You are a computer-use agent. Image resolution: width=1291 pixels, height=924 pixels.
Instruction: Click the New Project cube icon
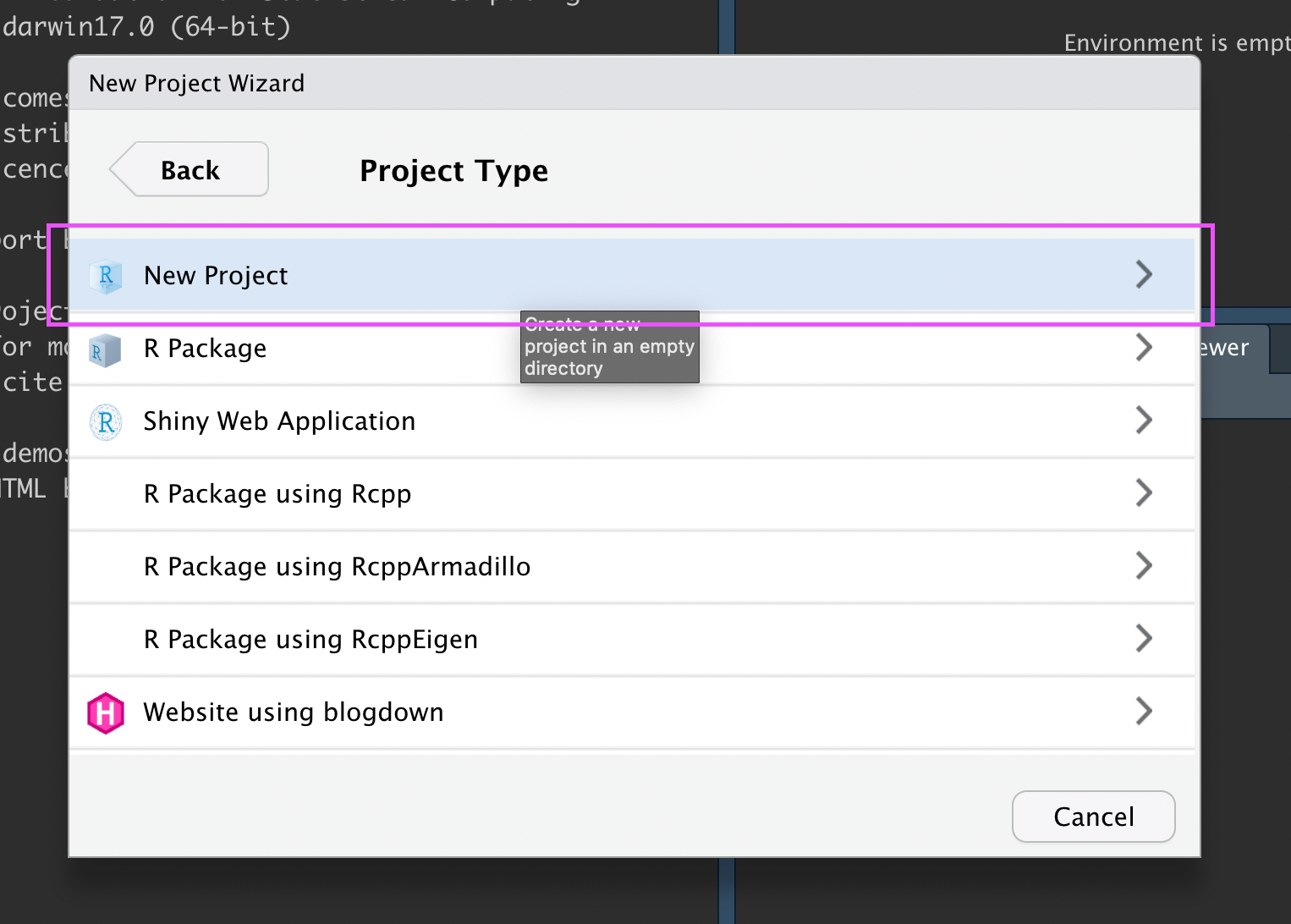click(x=105, y=275)
